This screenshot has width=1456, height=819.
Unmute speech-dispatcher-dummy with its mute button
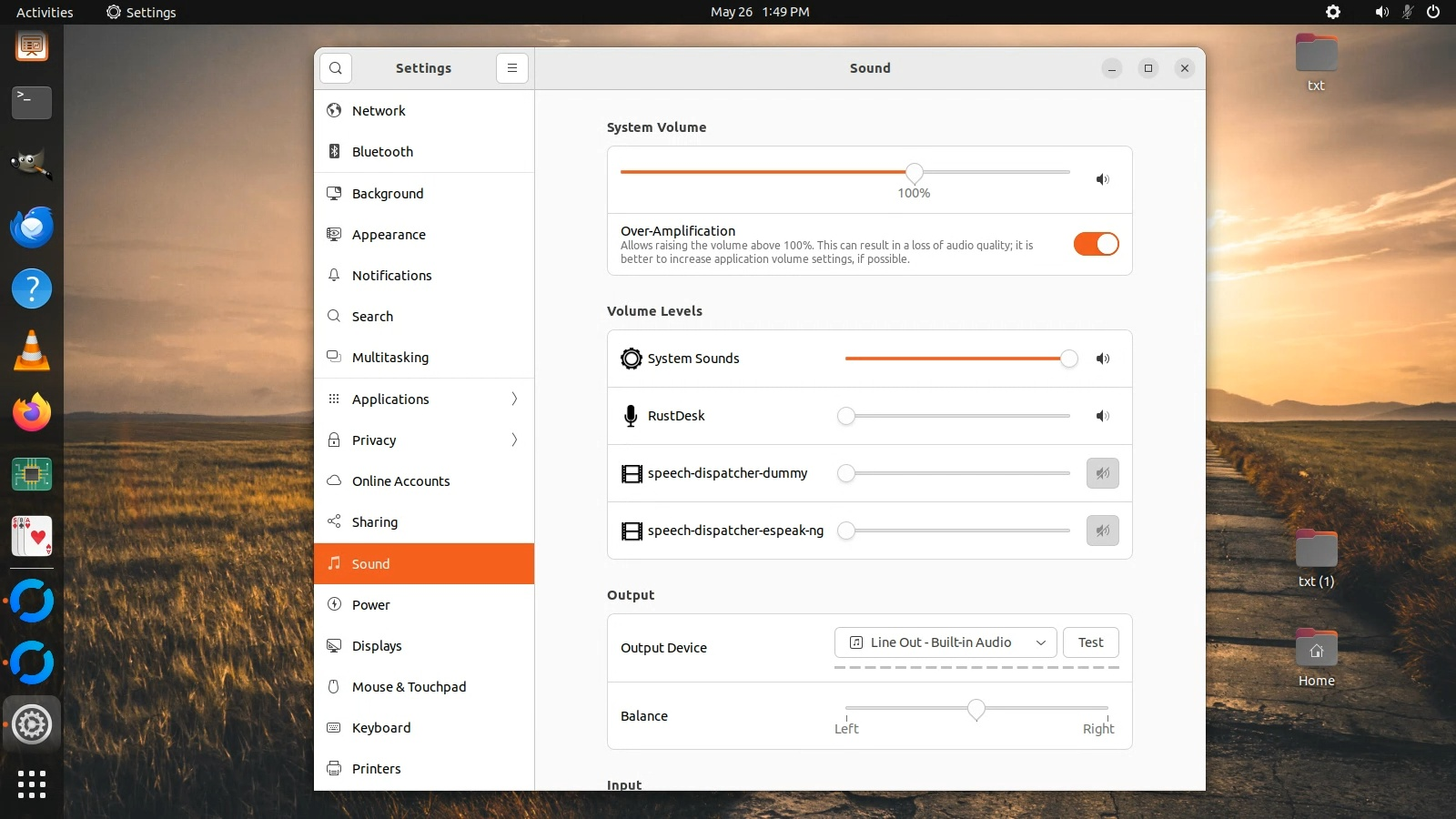point(1102,473)
